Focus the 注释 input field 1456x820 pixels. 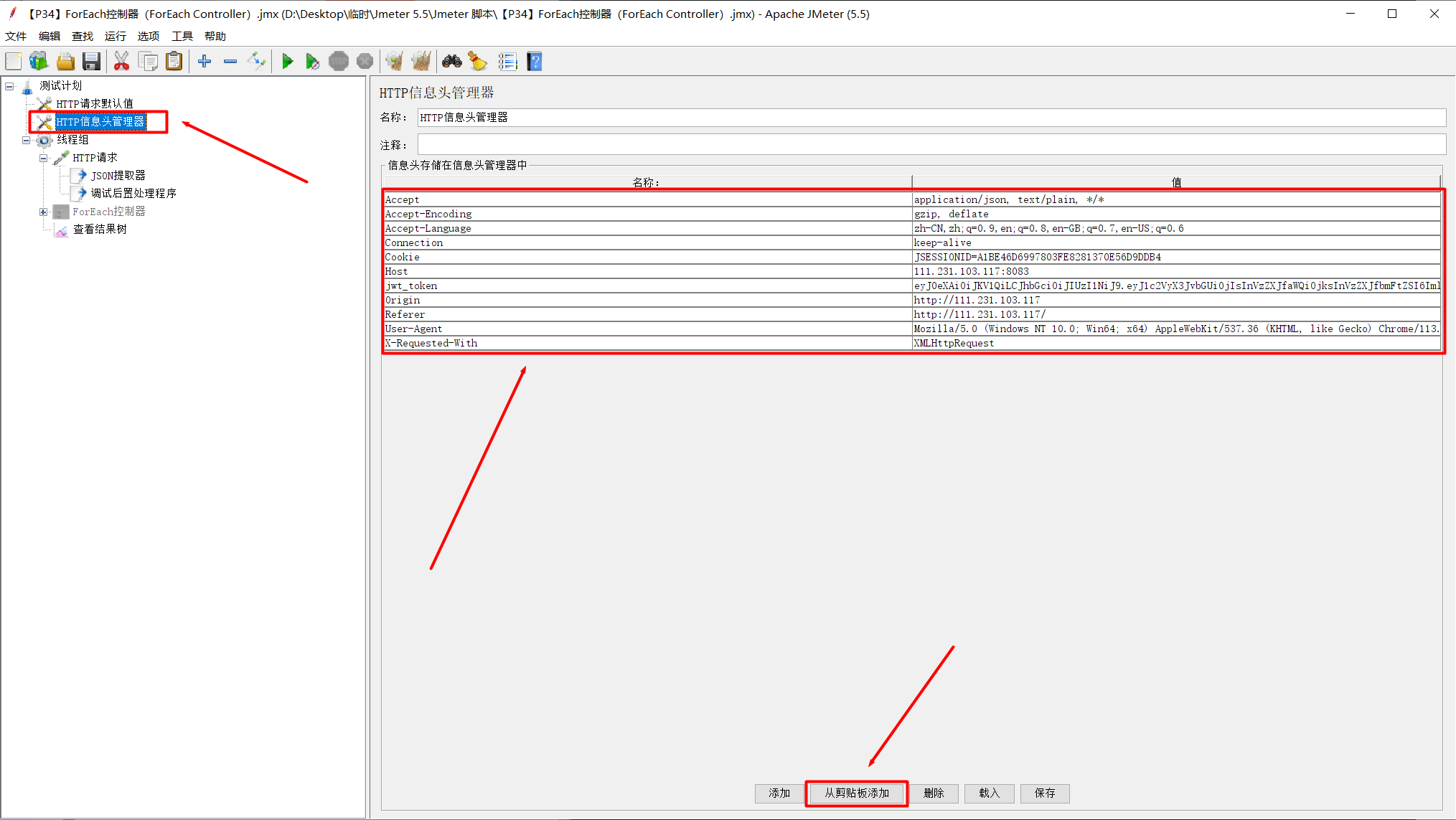click(931, 145)
